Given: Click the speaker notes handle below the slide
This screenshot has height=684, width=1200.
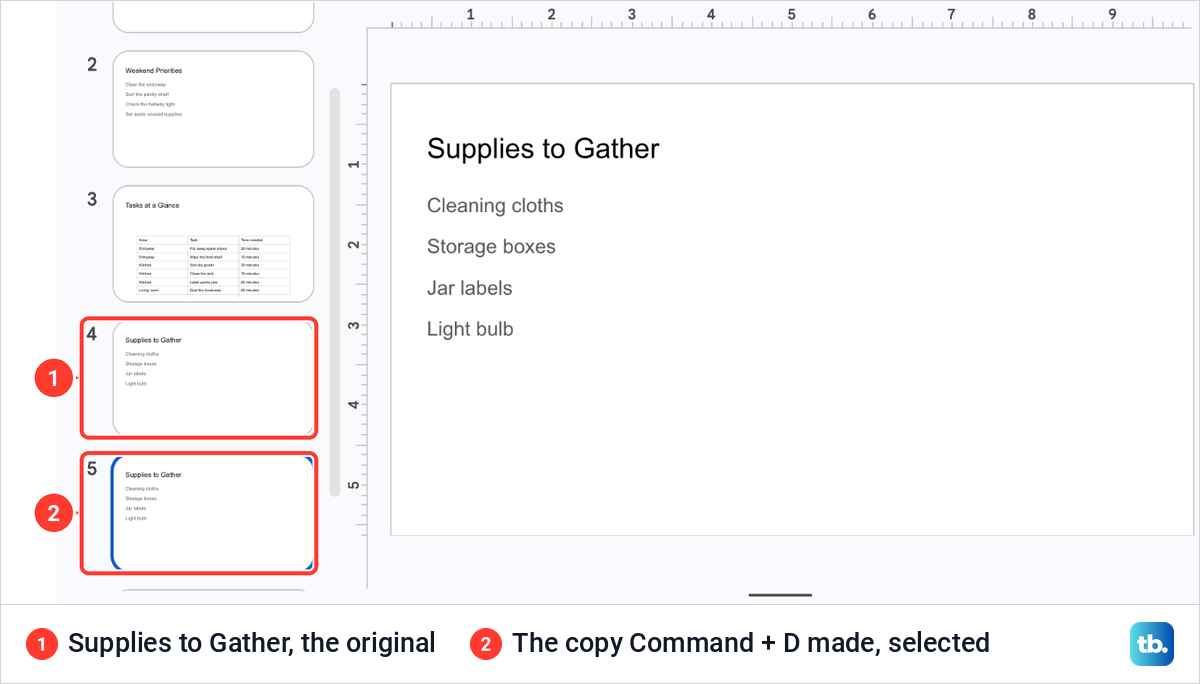Looking at the screenshot, I should (x=780, y=595).
